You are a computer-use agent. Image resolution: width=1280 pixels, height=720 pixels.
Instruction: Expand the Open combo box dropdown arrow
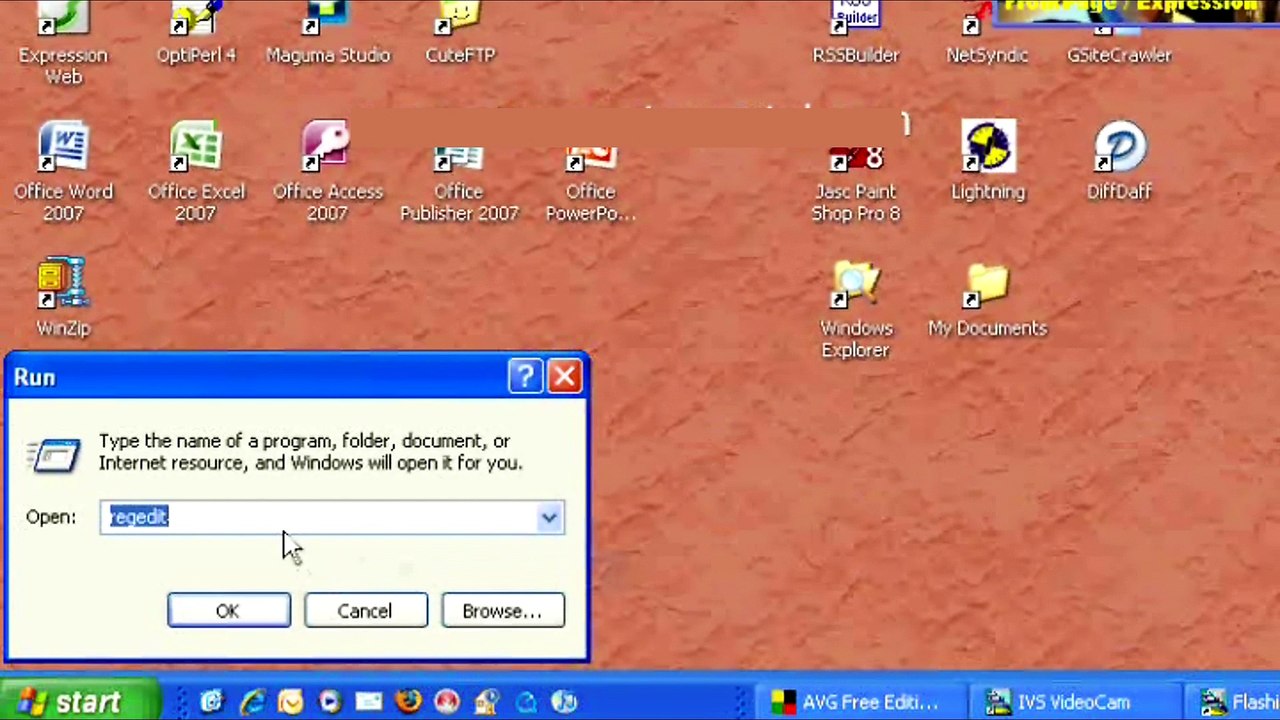[549, 517]
